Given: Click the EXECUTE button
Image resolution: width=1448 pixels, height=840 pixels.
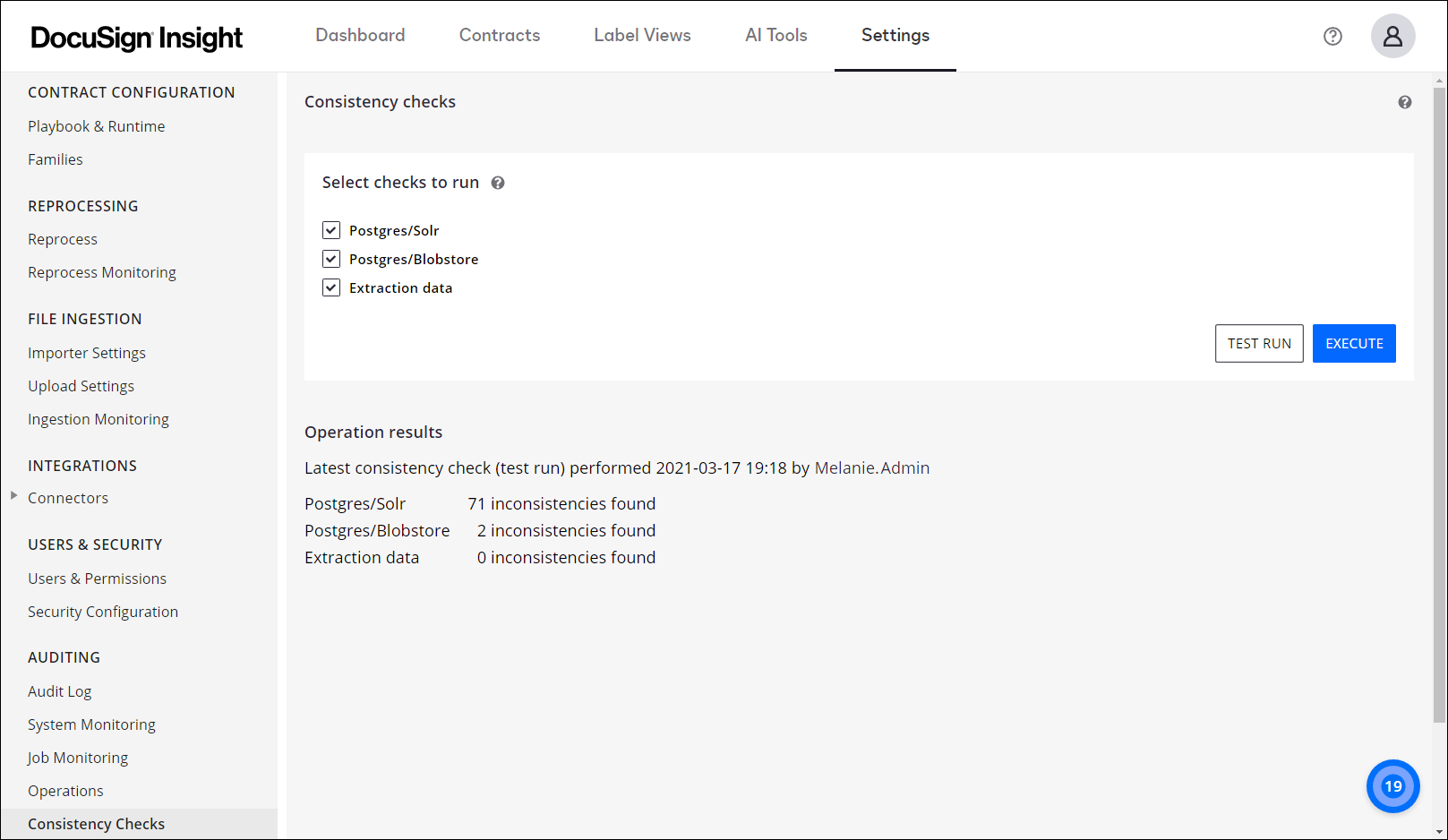Looking at the screenshot, I should pos(1353,343).
